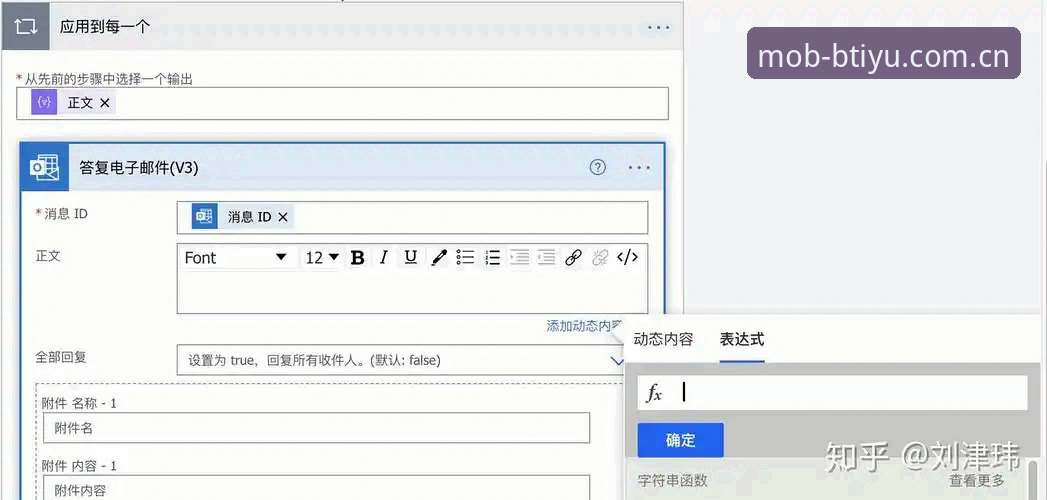
Task: Switch to the 表达式 tab
Action: coord(742,339)
